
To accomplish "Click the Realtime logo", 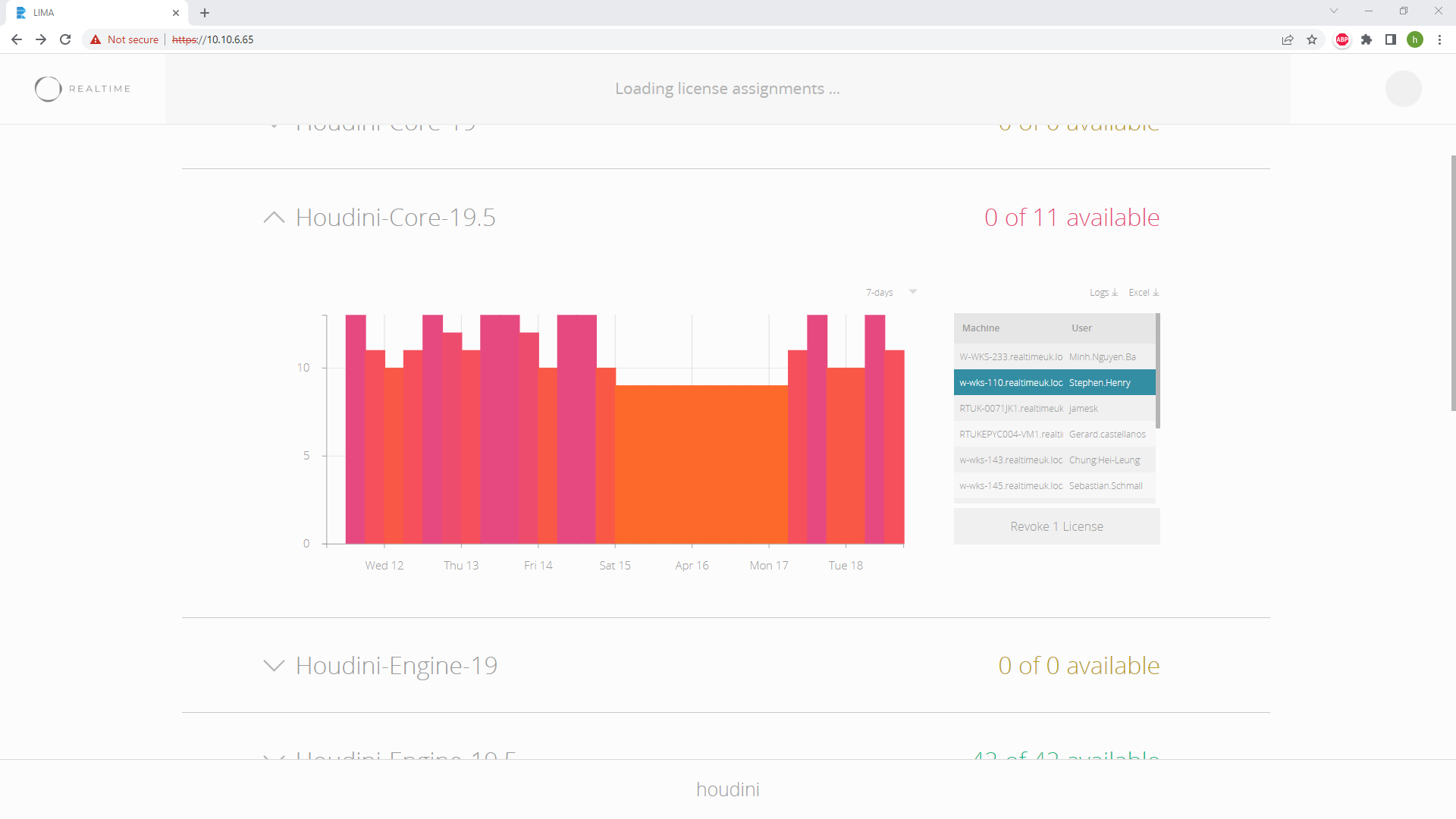I will pos(83,89).
